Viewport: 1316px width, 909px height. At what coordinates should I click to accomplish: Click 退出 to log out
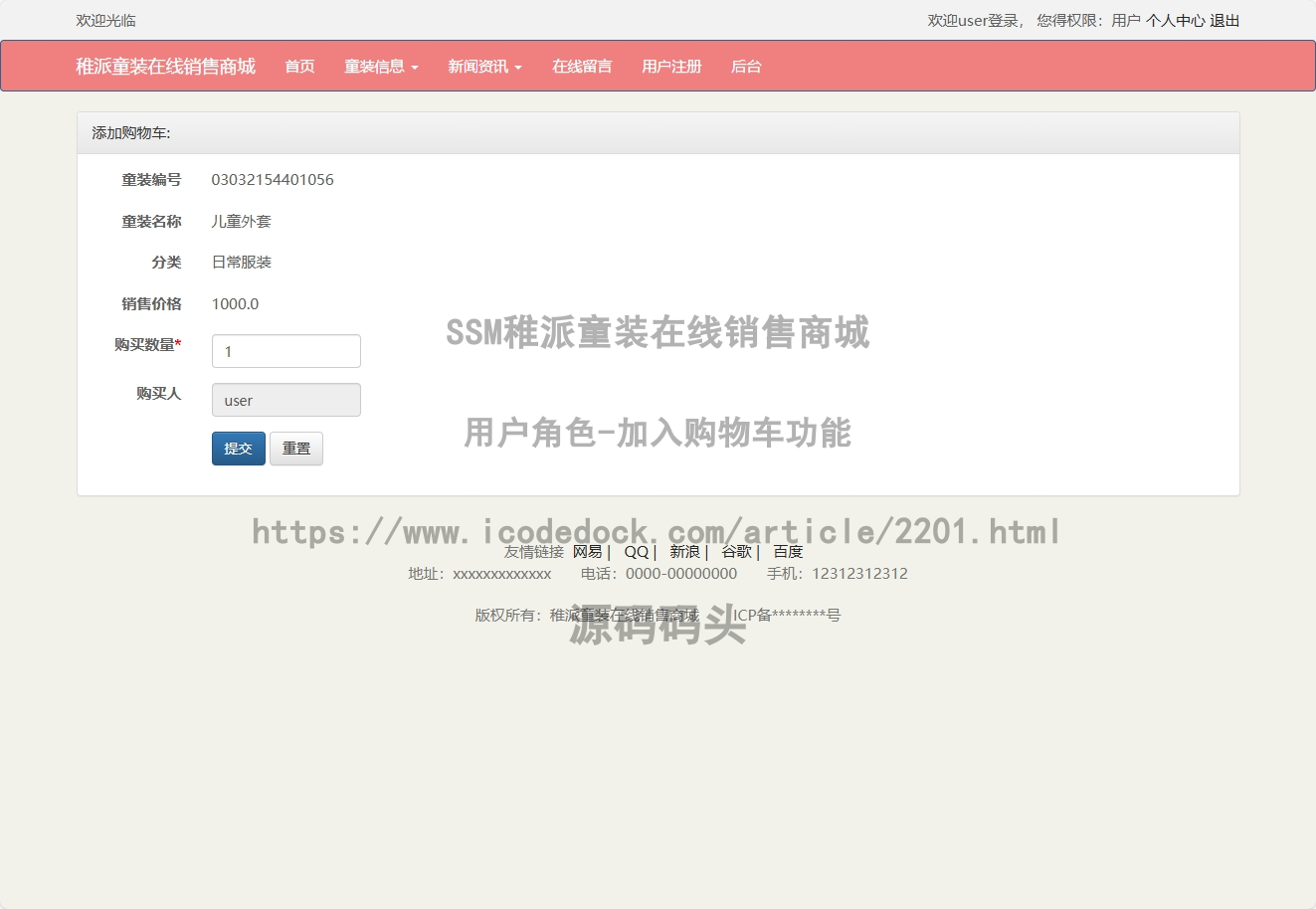[x=1224, y=20]
